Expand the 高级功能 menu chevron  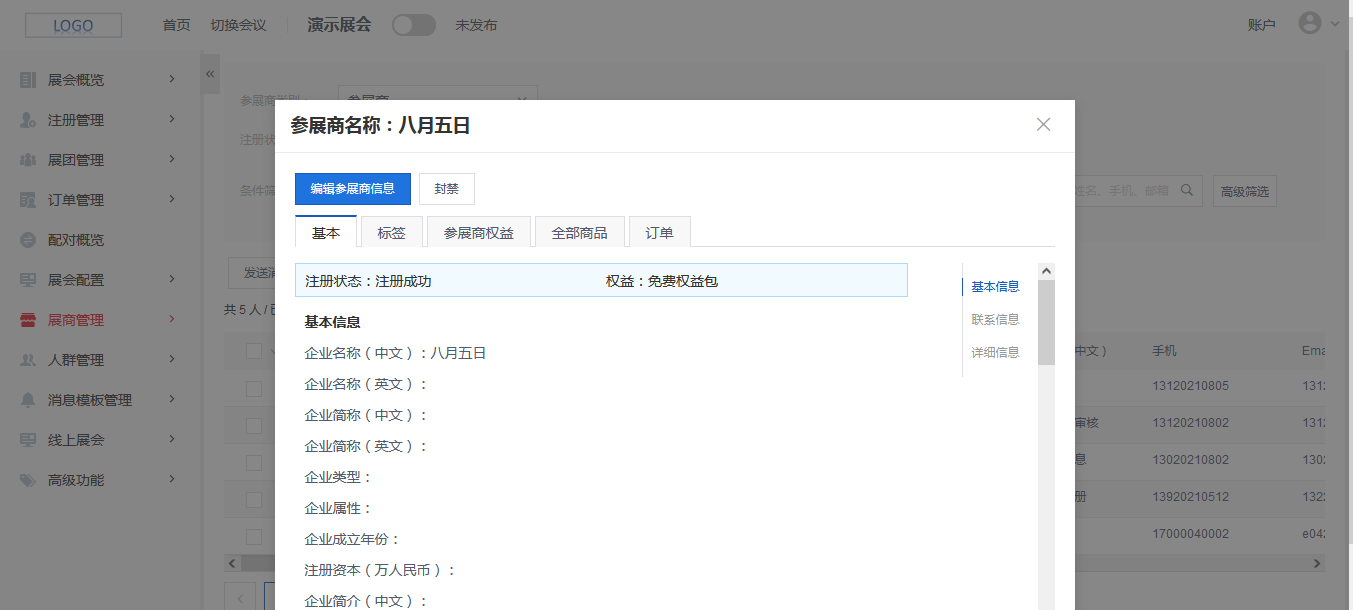172,479
